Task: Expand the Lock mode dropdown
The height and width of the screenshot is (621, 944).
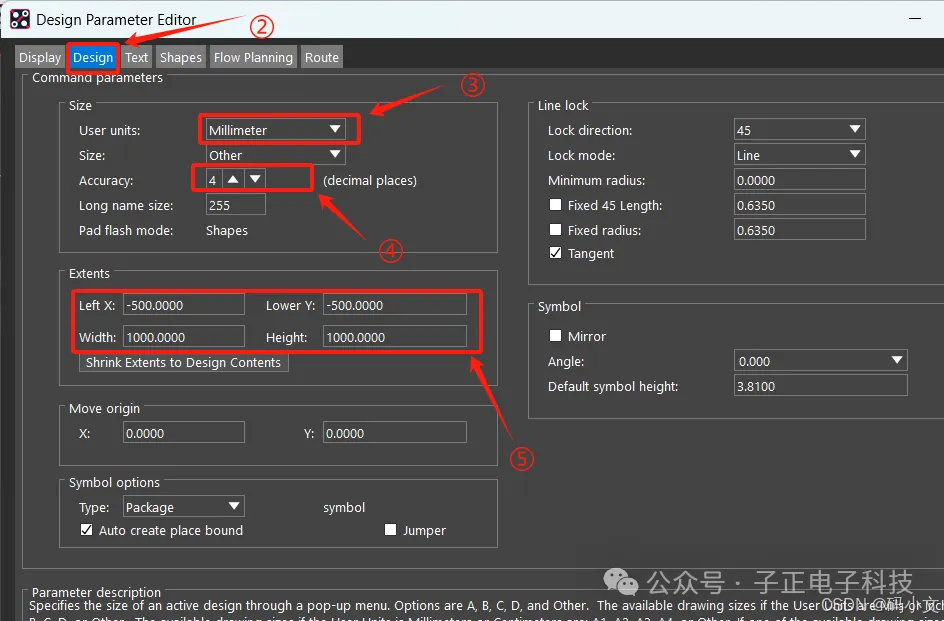Action: pos(800,155)
